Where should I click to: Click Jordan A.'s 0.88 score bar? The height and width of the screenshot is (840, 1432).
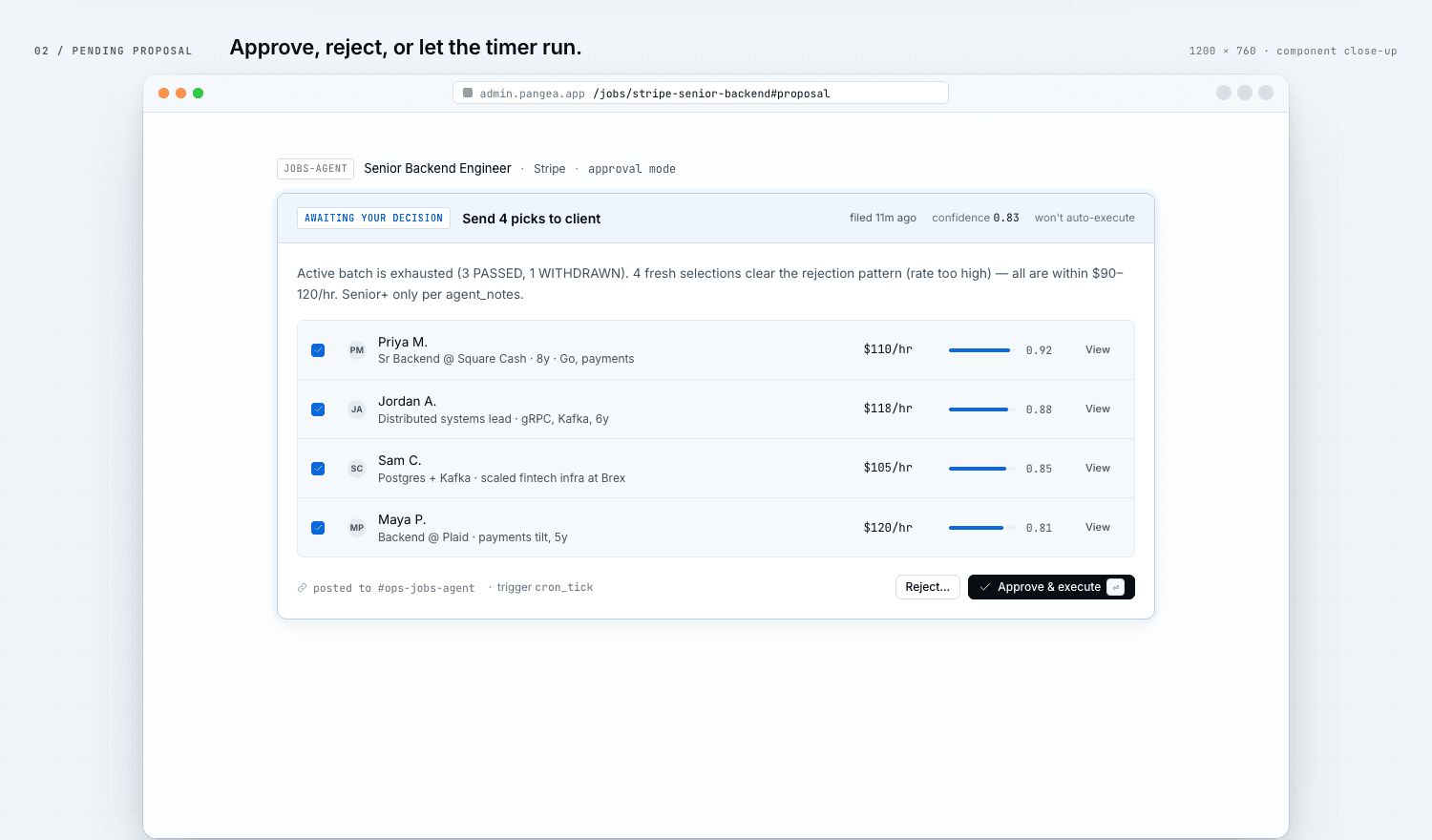click(x=982, y=409)
